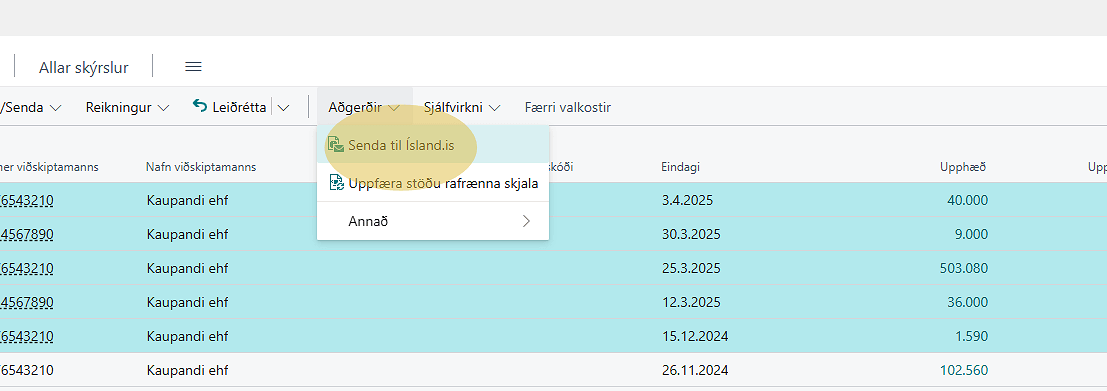Screen dimensions: 1107x391
Task: Click the Senda til Ísland.is icon
Action: coord(335,145)
